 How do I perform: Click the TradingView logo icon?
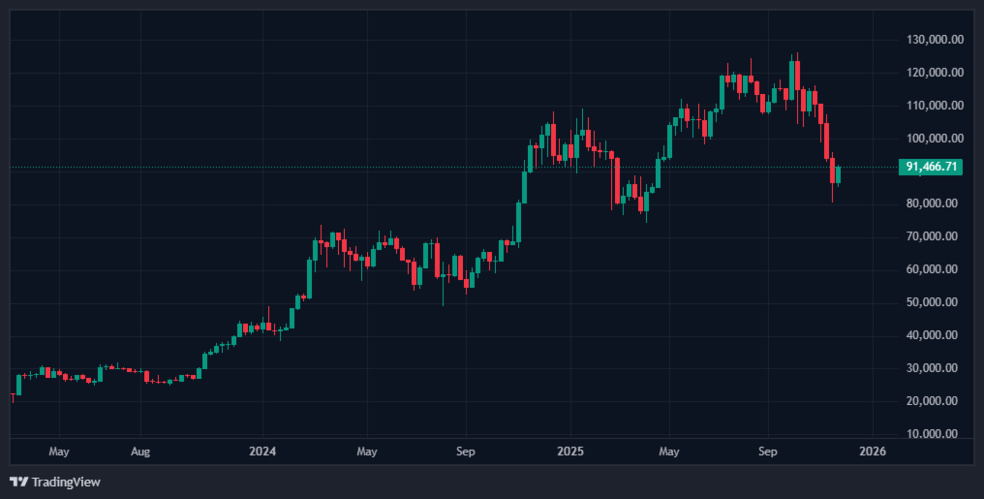pyautogui.click(x=19, y=482)
